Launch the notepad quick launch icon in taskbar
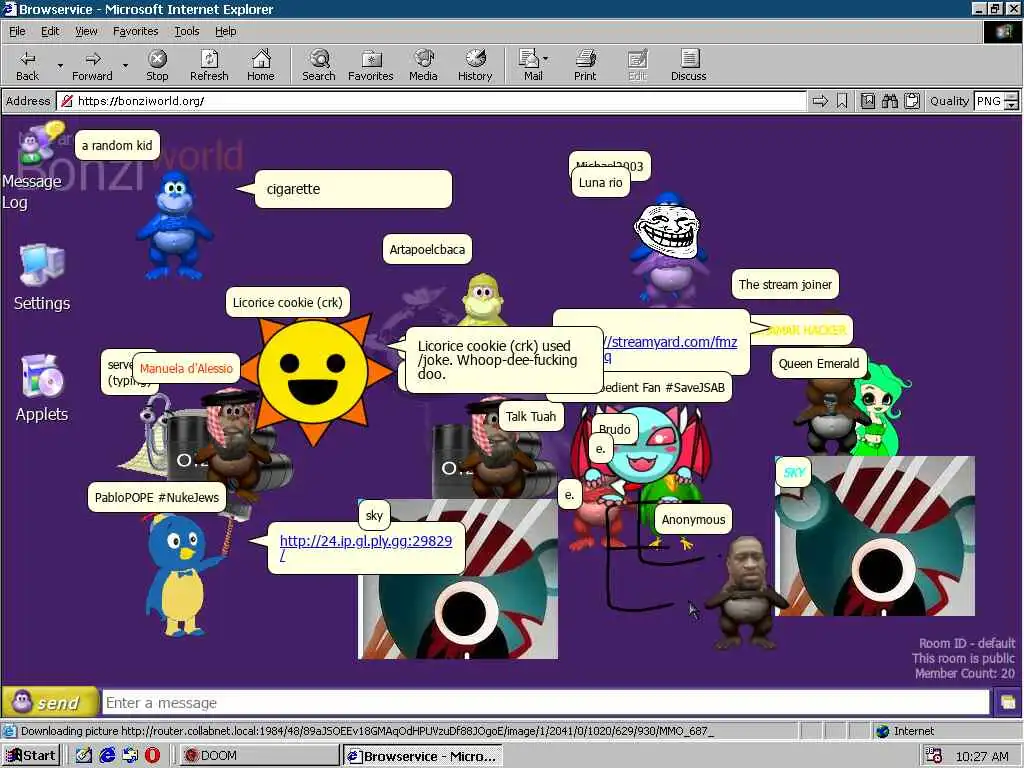 84,756
